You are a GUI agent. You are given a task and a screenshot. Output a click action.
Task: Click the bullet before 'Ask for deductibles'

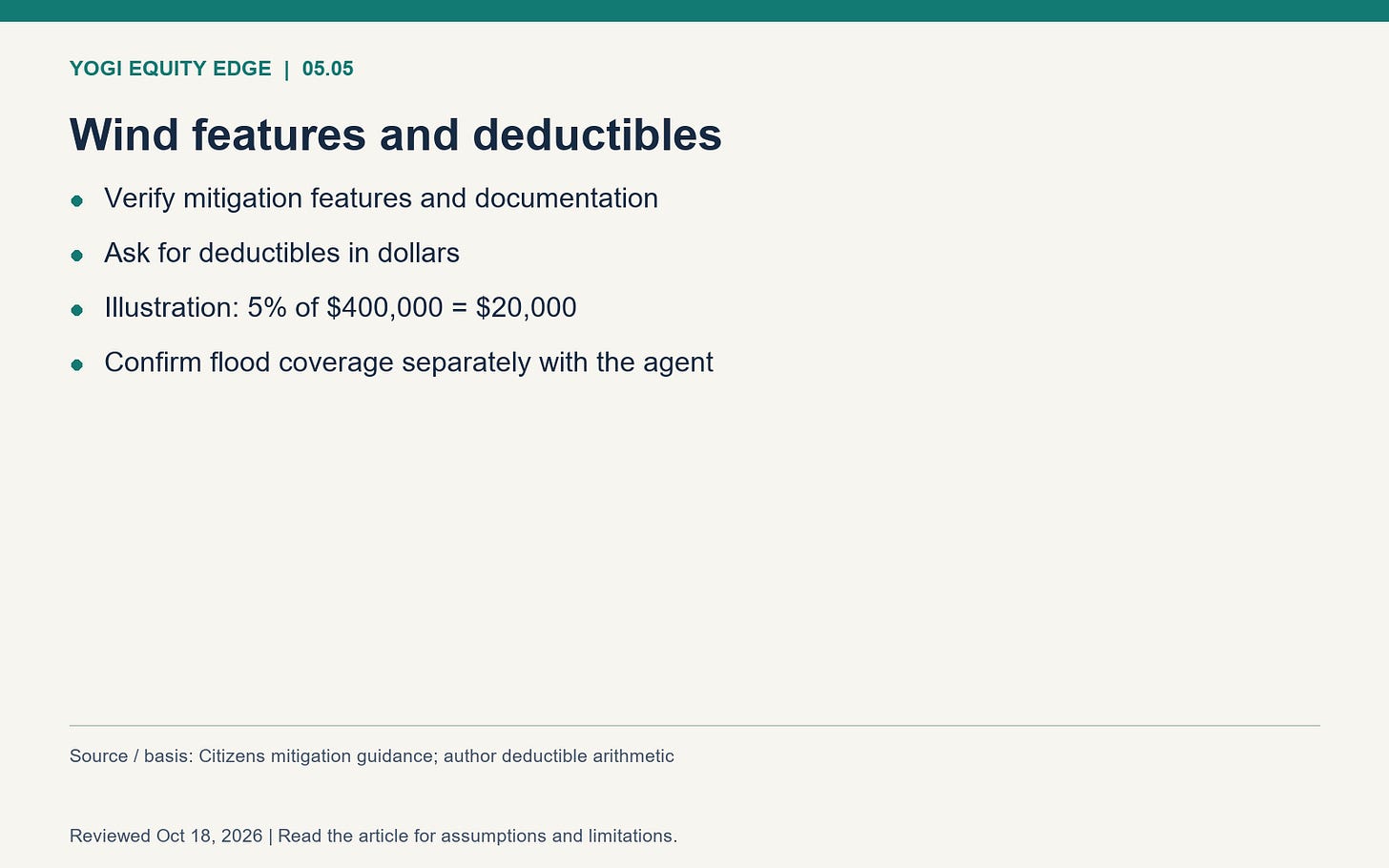coord(76,256)
